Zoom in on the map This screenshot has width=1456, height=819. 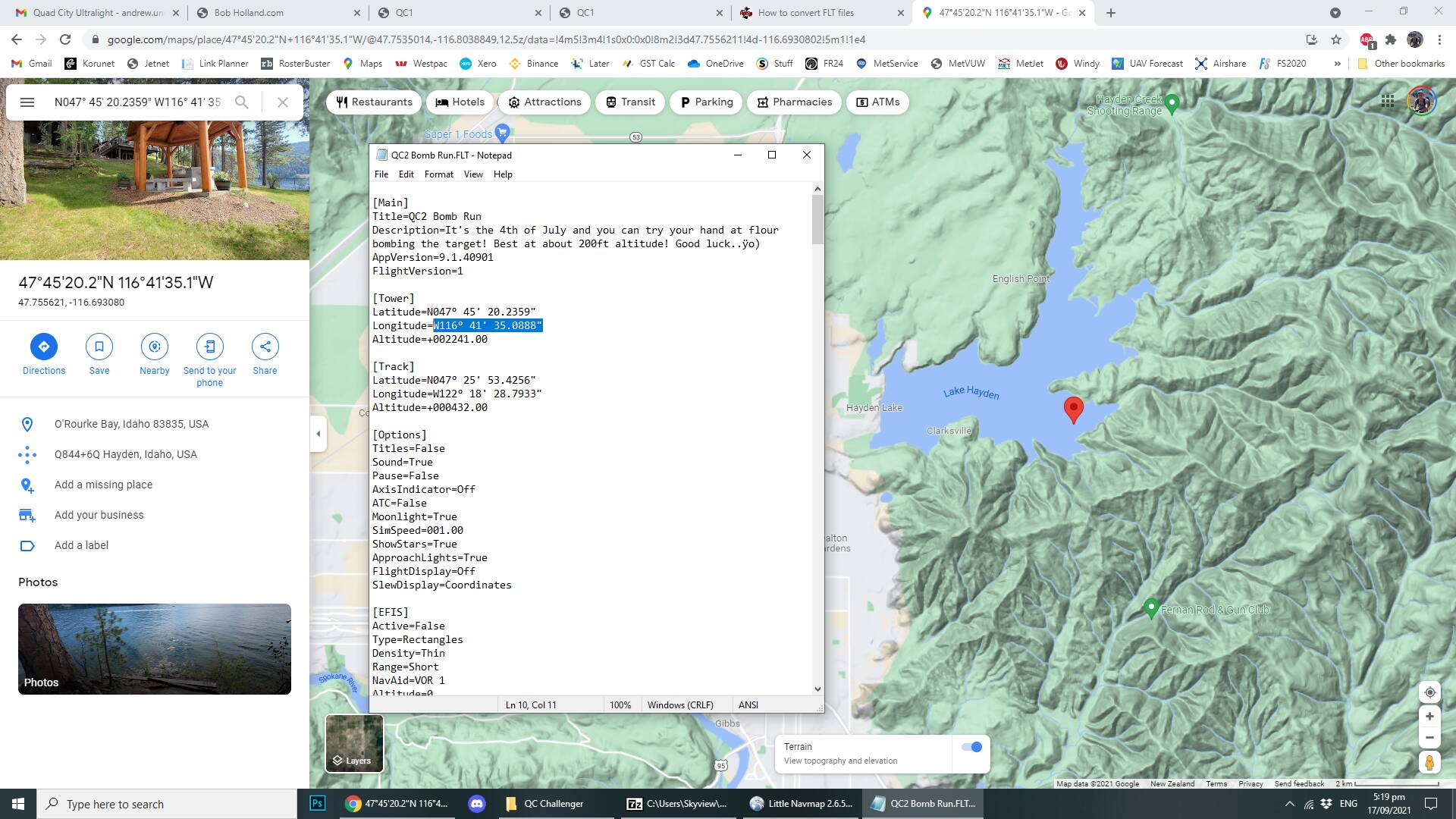tap(1429, 717)
